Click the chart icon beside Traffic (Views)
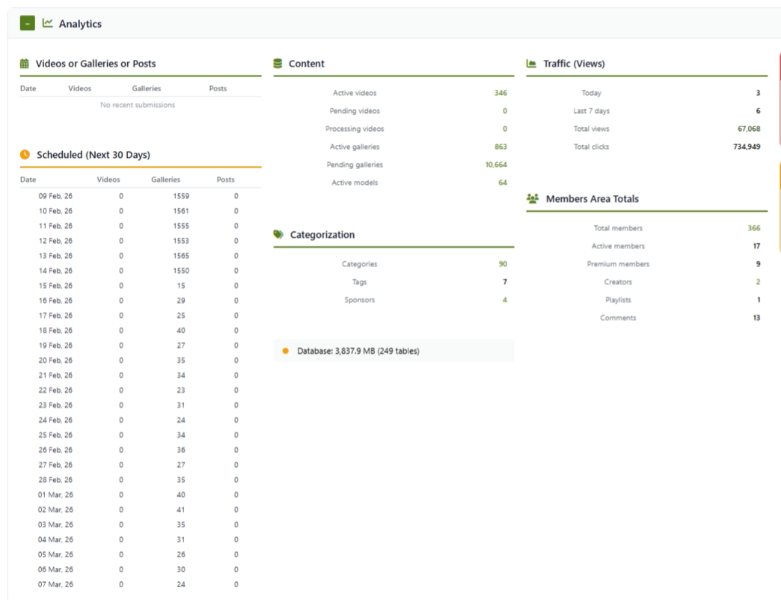Viewport: 781px width, 600px height. point(532,64)
